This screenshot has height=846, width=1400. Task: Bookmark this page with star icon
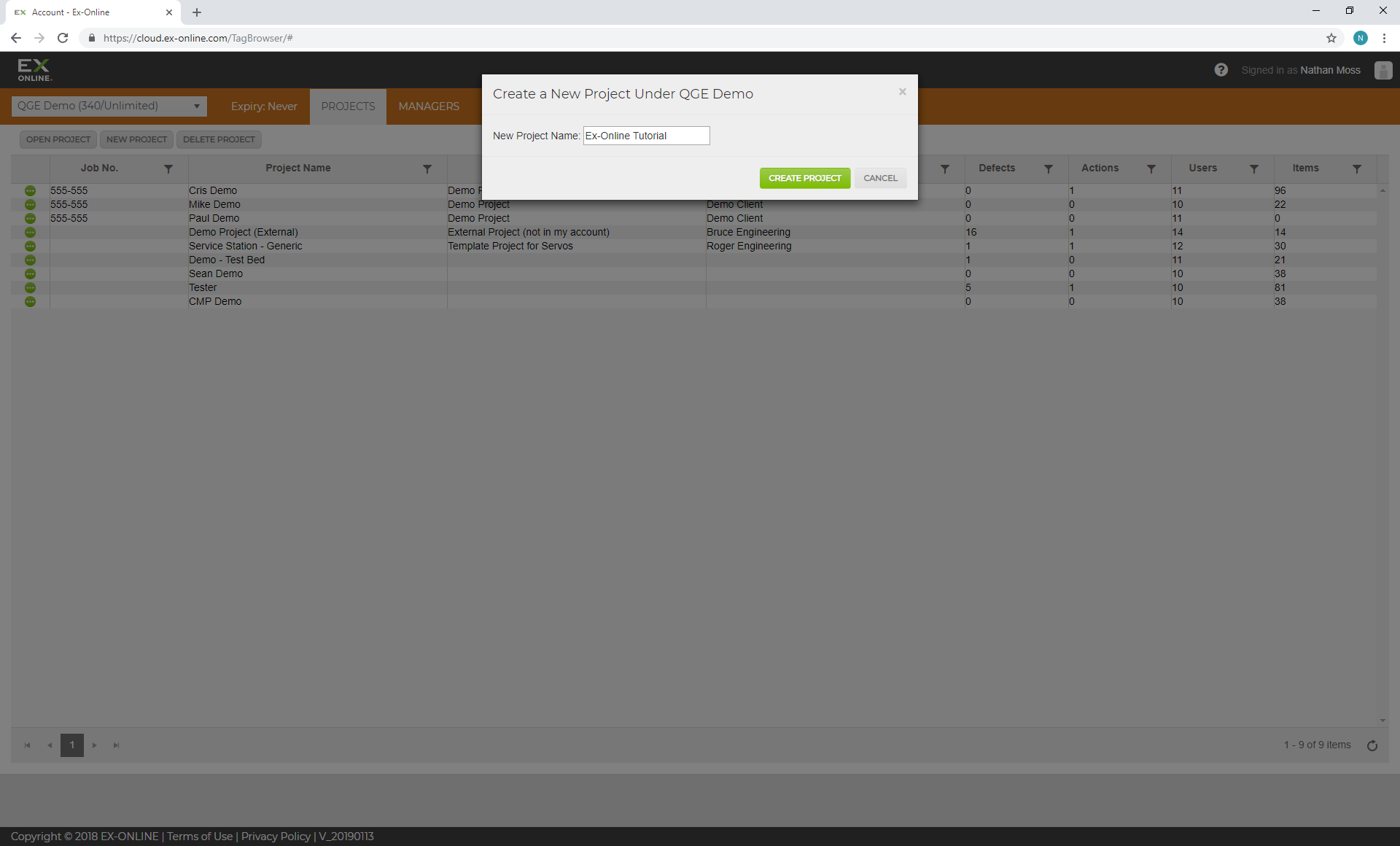(x=1331, y=38)
